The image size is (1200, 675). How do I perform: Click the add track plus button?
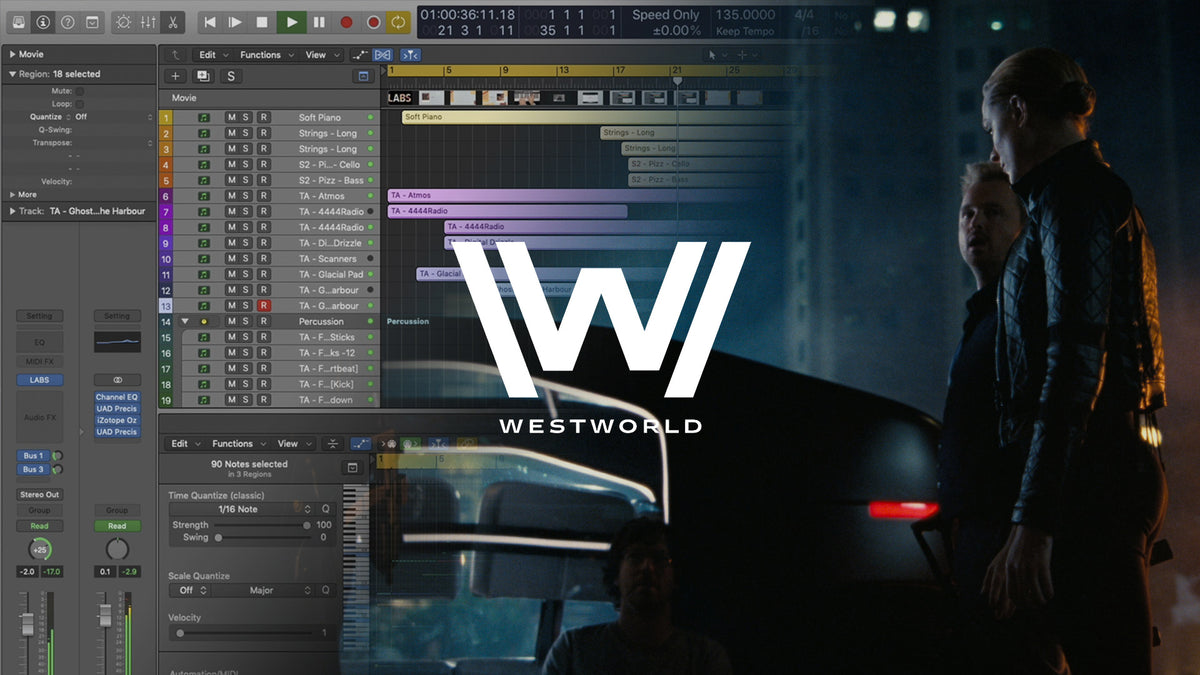[176, 76]
